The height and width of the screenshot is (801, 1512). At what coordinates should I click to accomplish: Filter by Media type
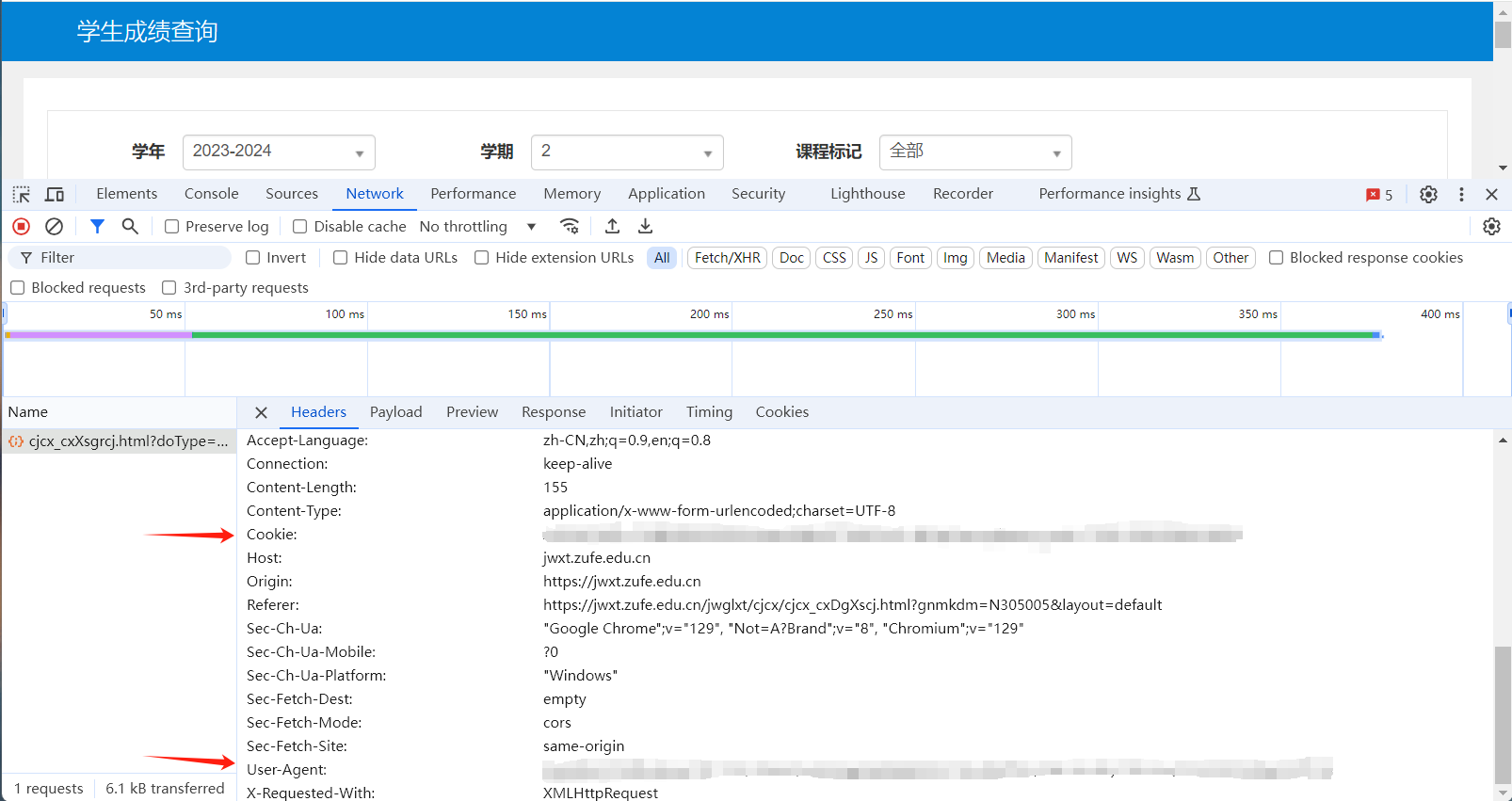(x=1005, y=258)
